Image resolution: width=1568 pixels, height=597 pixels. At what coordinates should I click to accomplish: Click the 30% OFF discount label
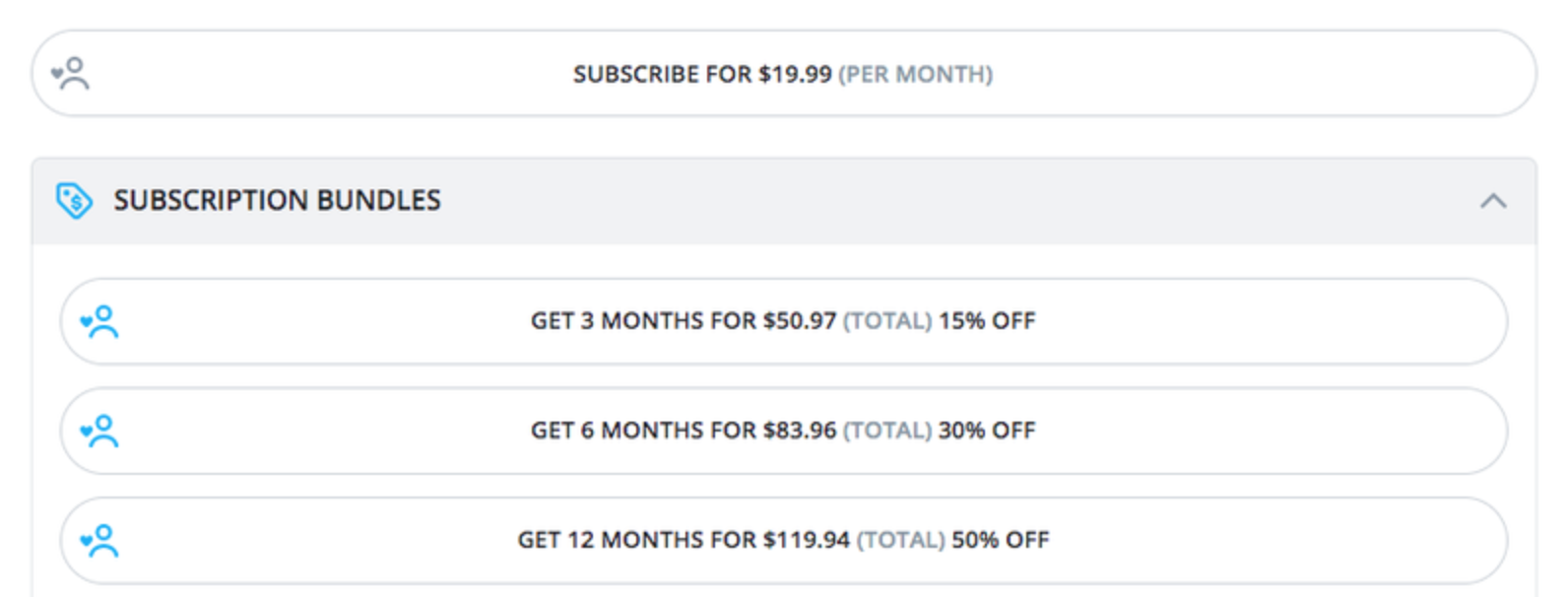click(x=987, y=431)
